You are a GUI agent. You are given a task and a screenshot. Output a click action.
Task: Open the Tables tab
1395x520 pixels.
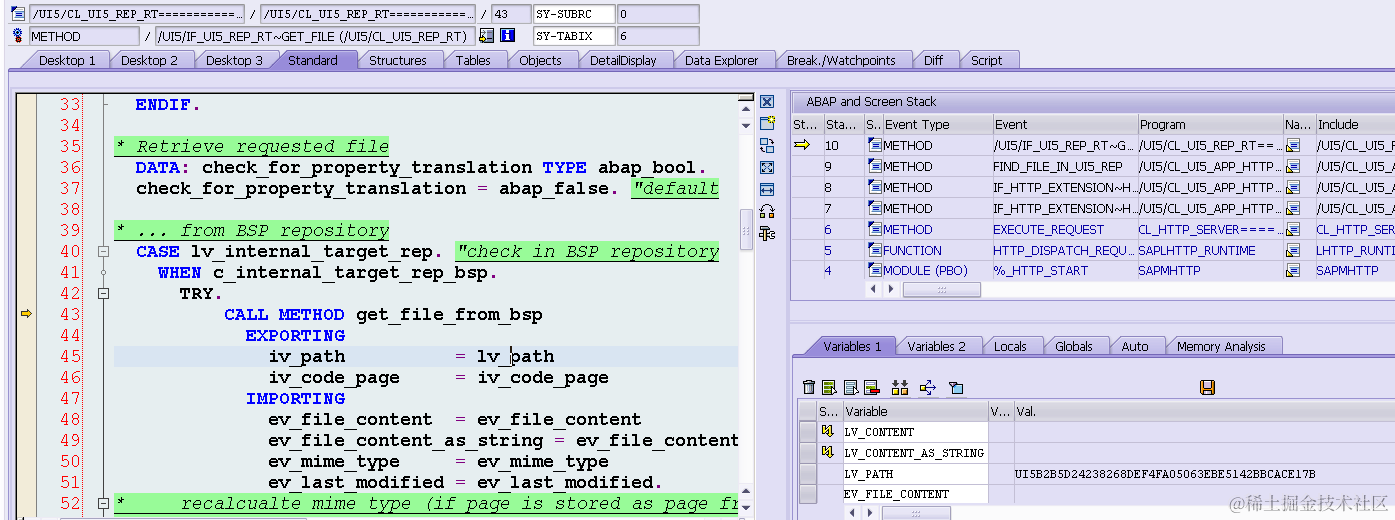click(473, 60)
